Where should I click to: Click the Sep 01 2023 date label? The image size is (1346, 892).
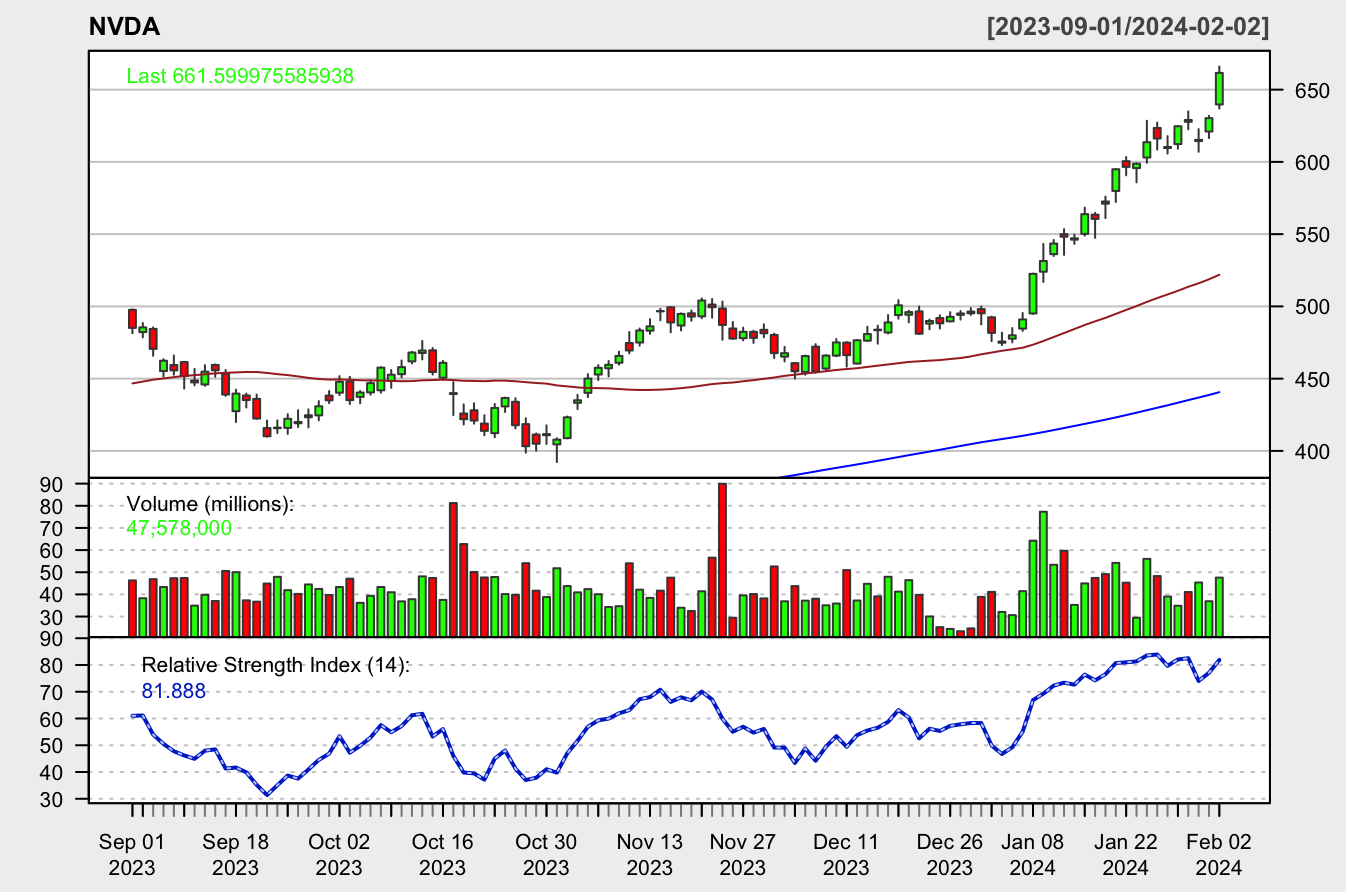[132, 853]
